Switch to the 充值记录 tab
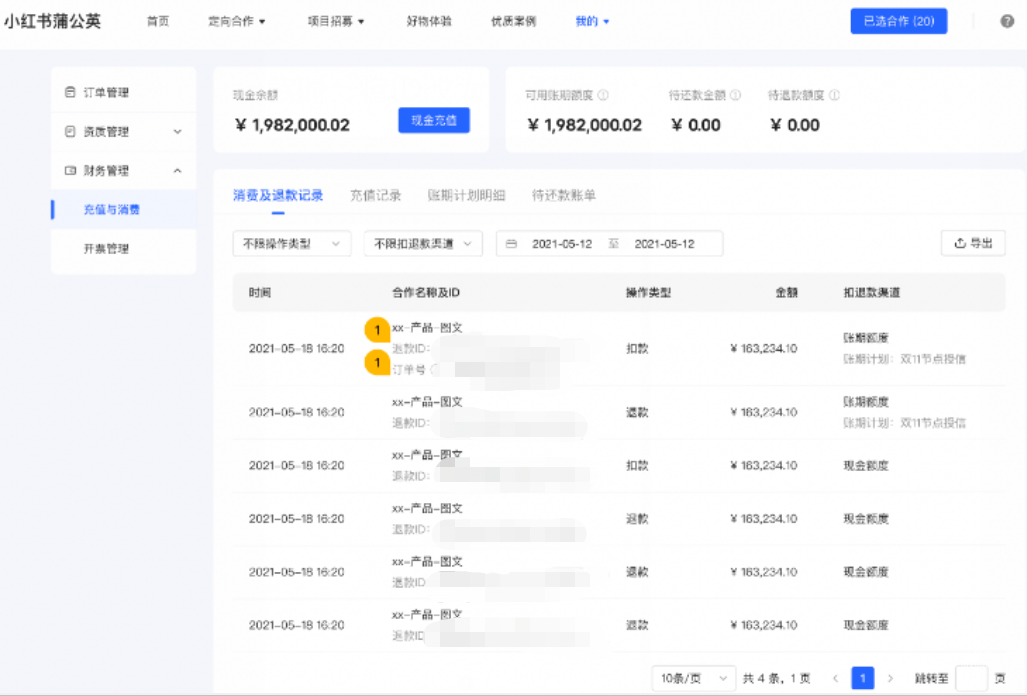The width and height of the screenshot is (1027, 696). click(376, 195)
